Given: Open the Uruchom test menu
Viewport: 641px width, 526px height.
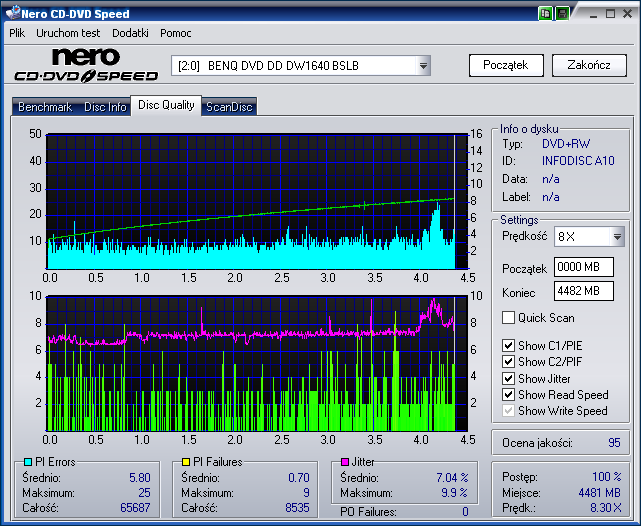Looking at the screenshot, I should point(68,33).
